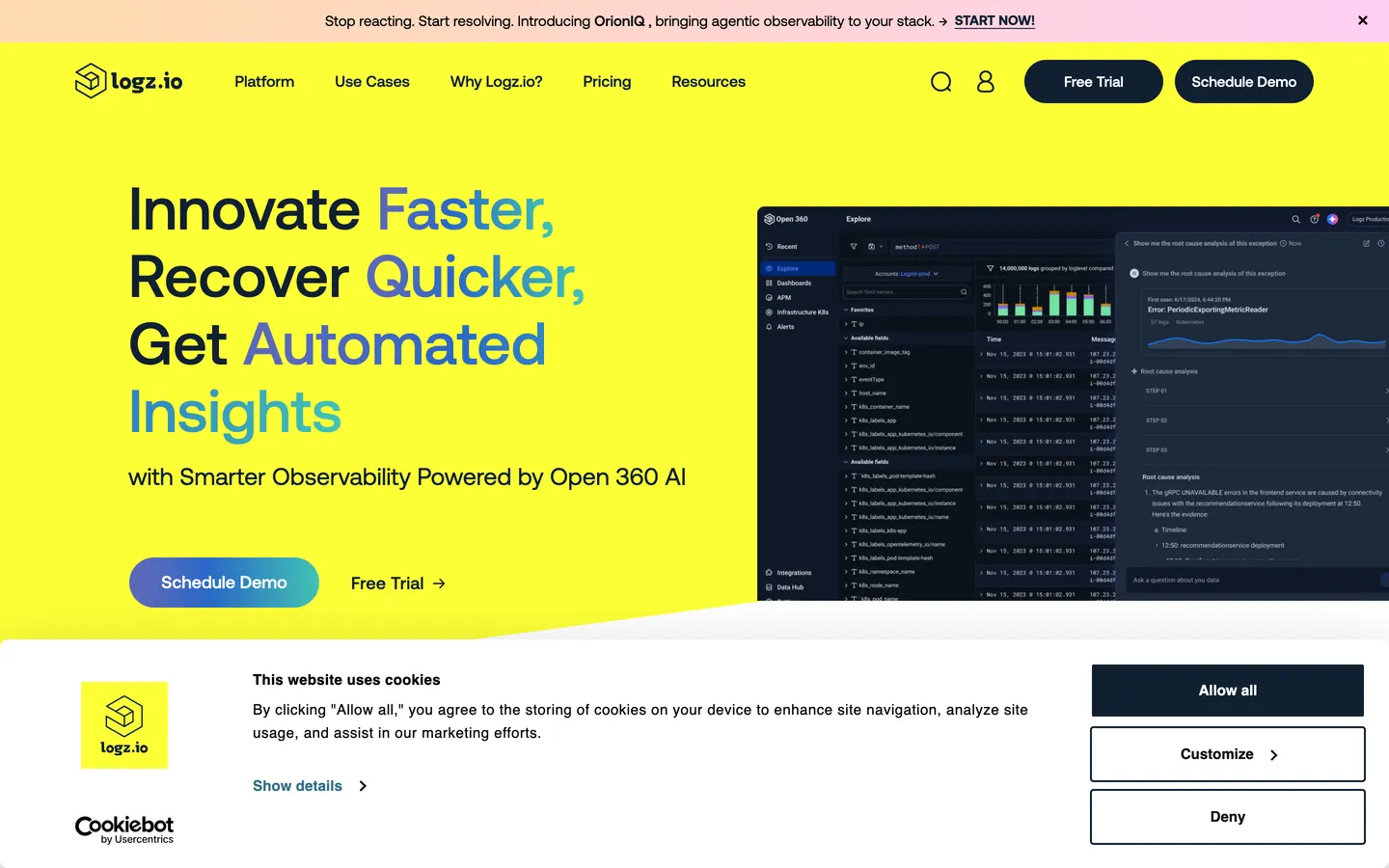
Task: Expand Show details in the cookie notice
Action: pos(310,786)
